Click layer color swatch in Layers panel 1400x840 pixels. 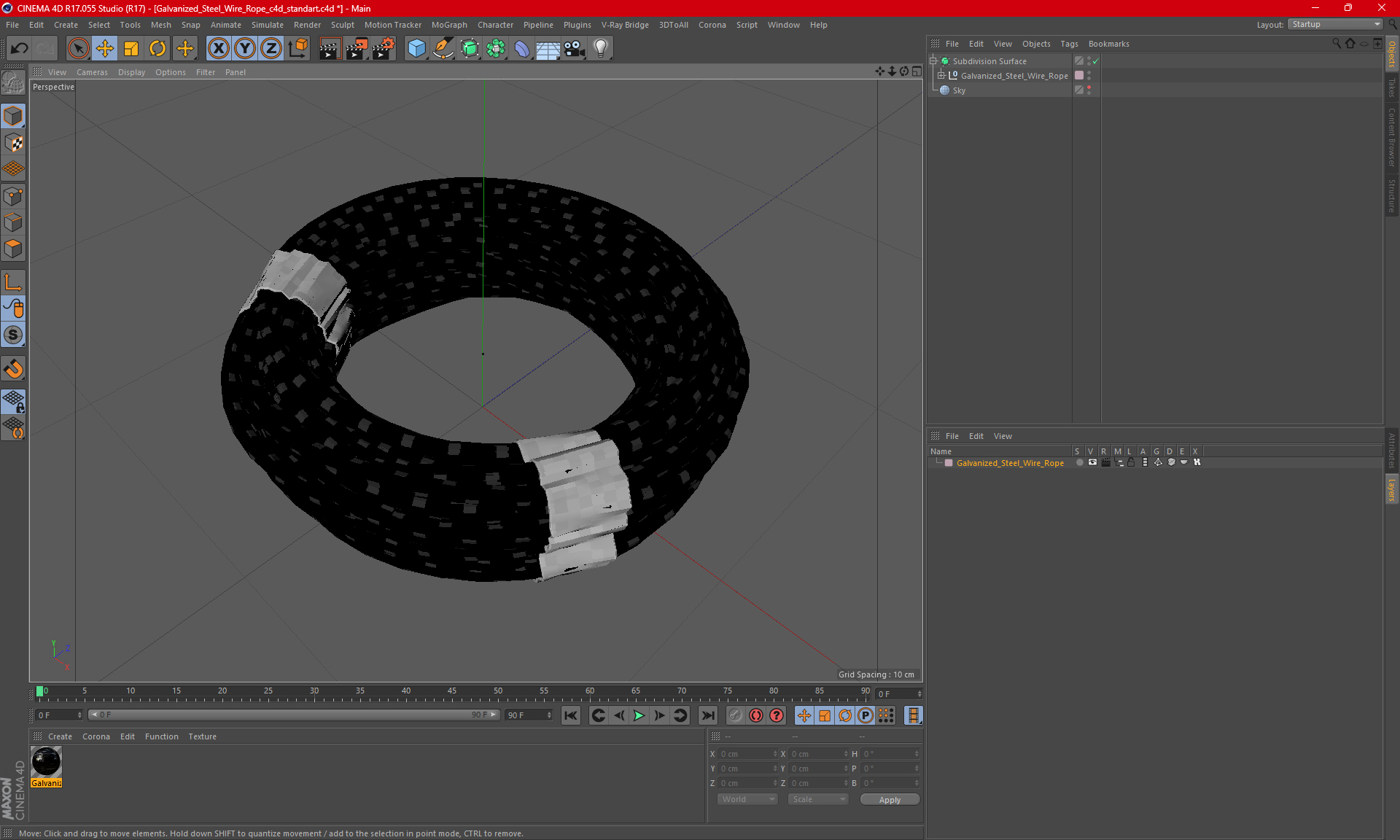pos(949,463)
